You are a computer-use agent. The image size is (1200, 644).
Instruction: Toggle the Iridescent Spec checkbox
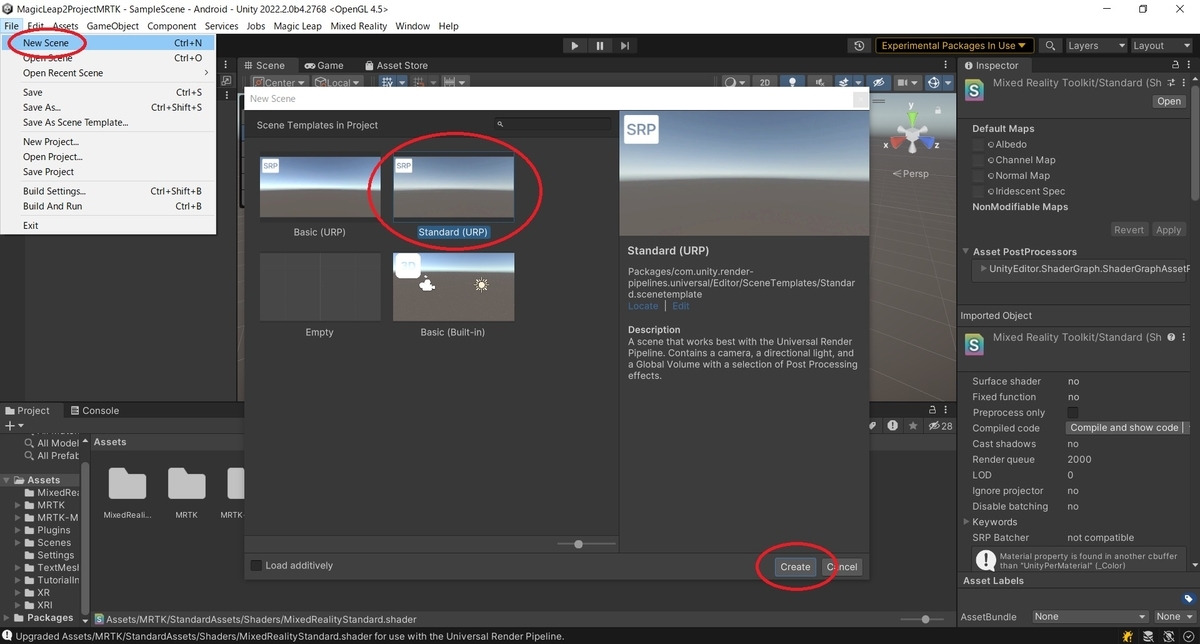click(x=979, y=191)
